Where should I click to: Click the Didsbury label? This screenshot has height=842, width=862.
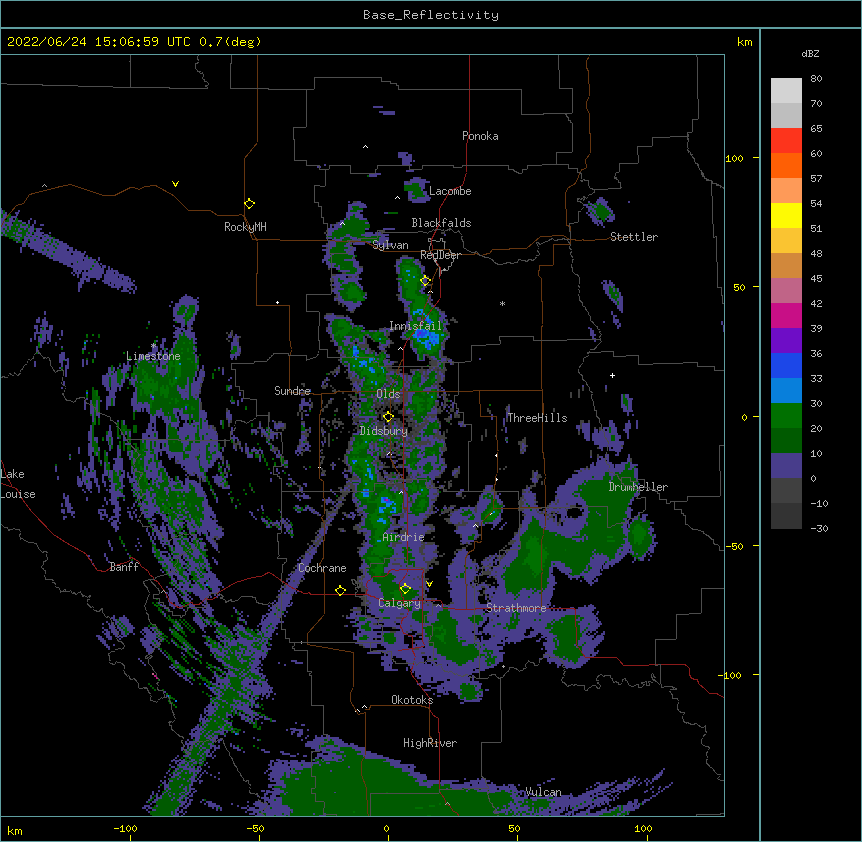[384, 431]
